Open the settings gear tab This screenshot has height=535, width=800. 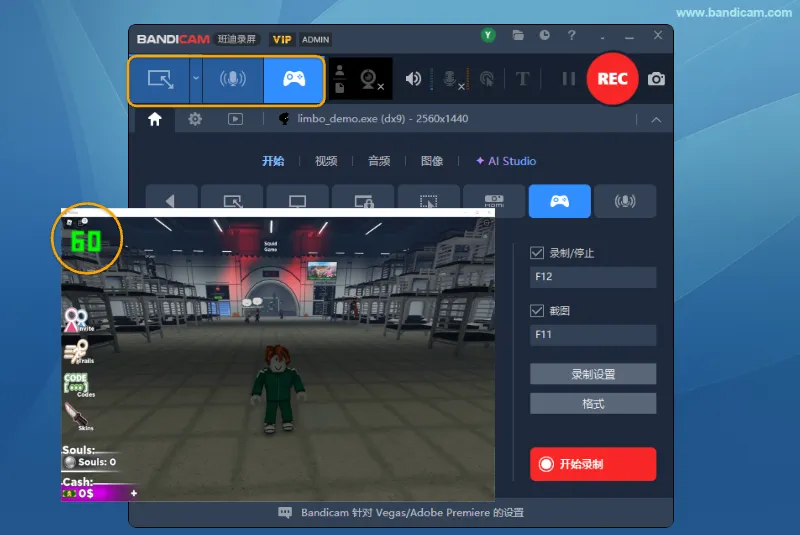195,119
